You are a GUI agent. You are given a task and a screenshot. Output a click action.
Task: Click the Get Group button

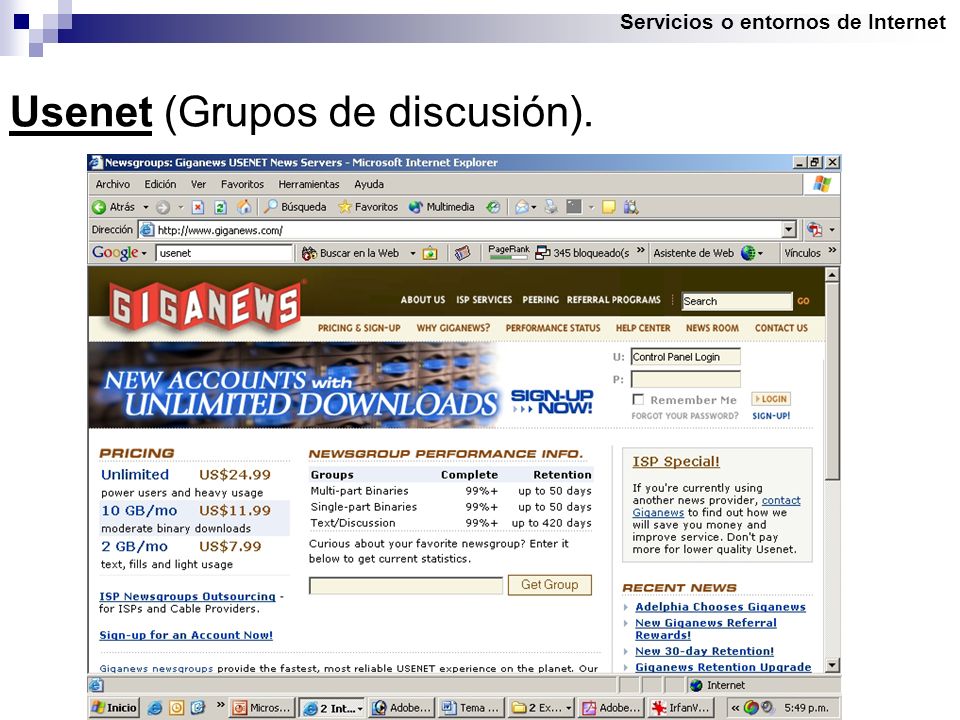(550, 585)
